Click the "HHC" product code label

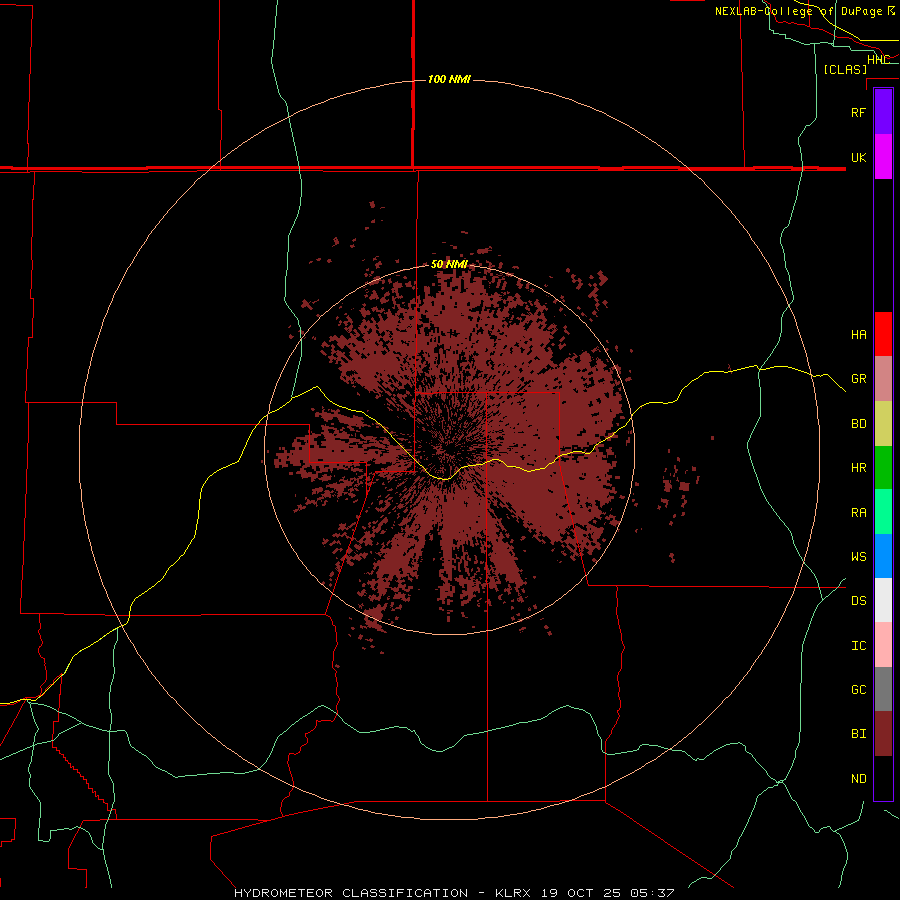tap(878, 60)
